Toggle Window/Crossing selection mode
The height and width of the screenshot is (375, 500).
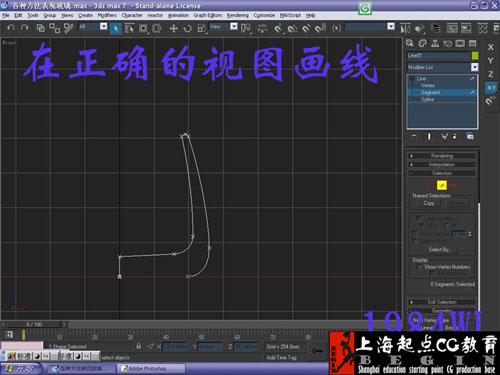[157, 28]
